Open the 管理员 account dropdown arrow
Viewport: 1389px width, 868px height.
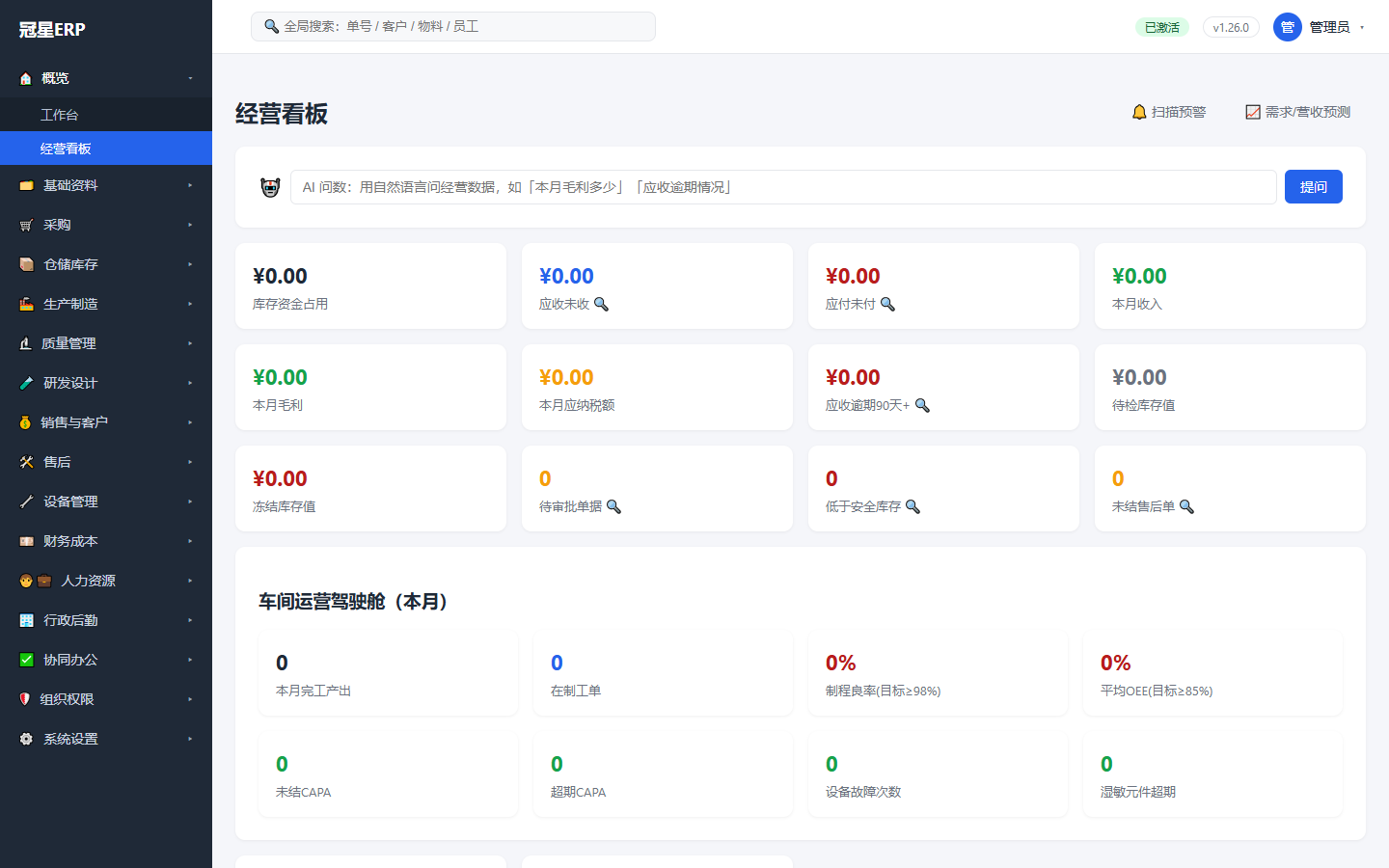click(x=1362, y=27)
